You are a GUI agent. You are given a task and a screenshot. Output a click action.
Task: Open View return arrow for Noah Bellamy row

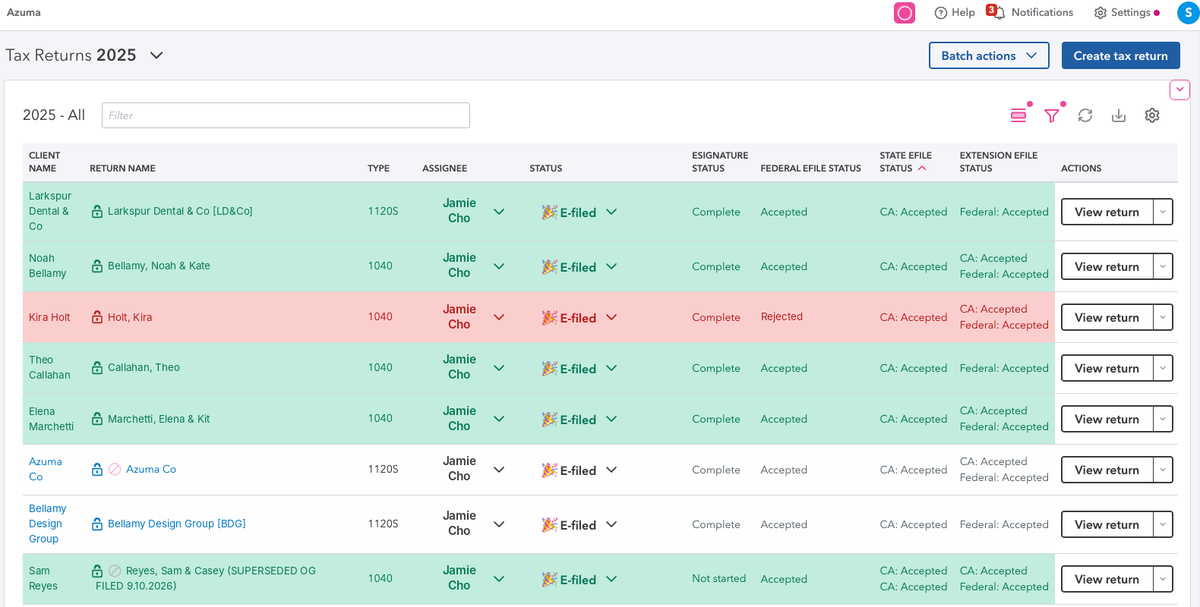click(x=1162, y=267)
